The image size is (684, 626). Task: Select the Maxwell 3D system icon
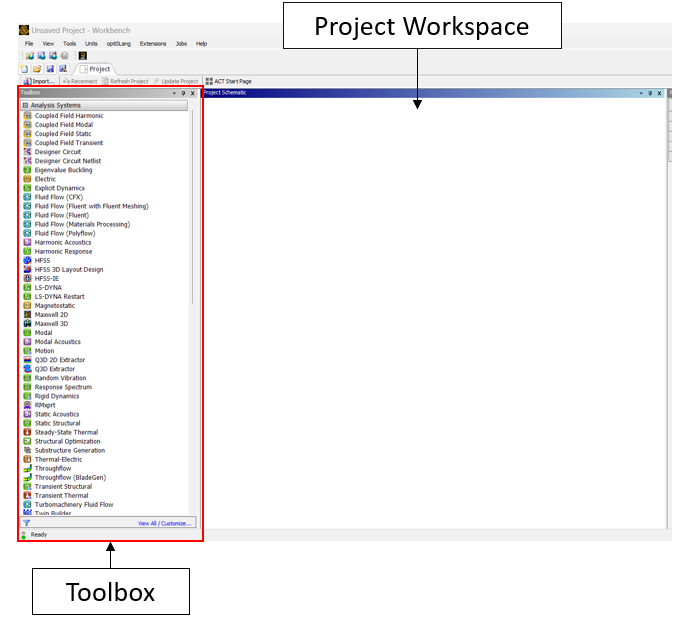27,324
